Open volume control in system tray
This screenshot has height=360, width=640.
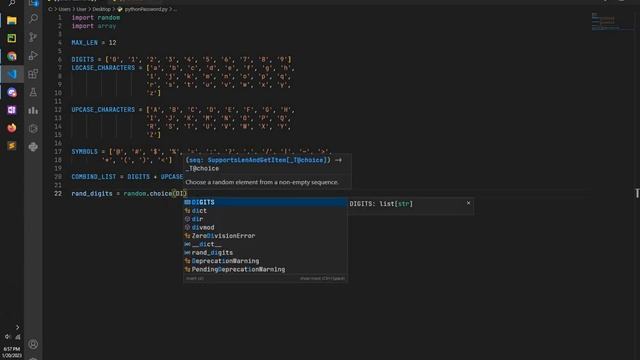pyautogui.click(x=7, y=337)
